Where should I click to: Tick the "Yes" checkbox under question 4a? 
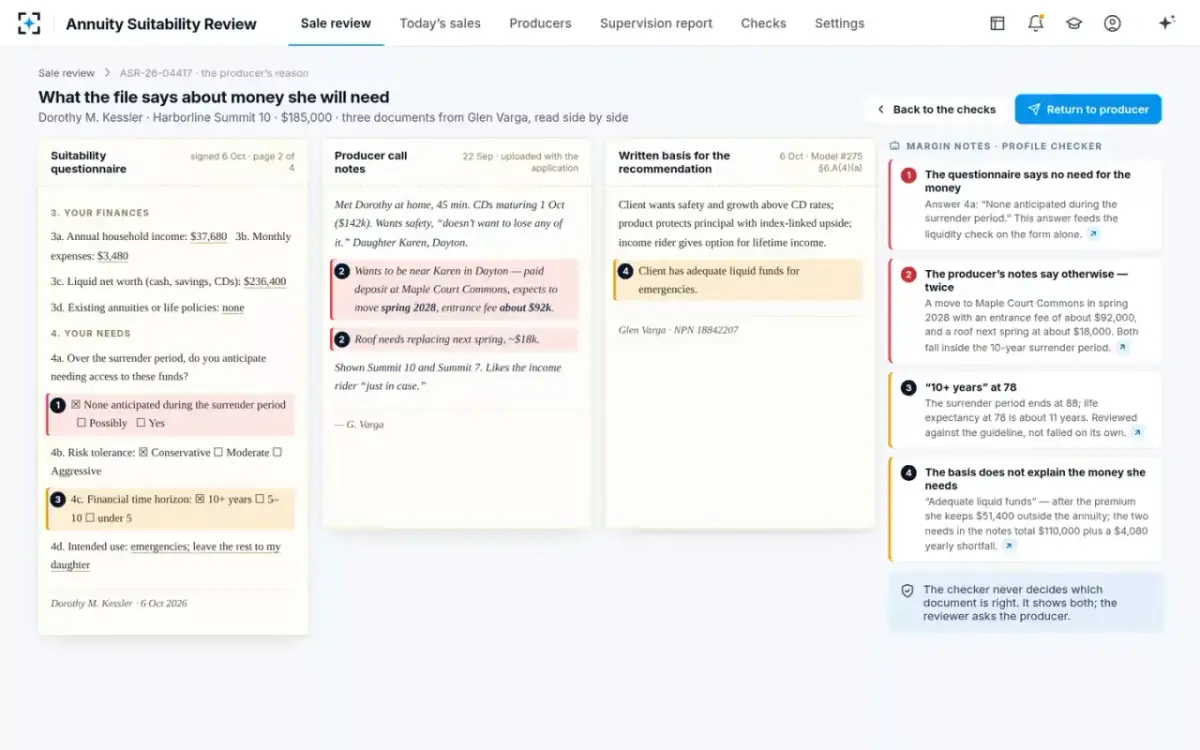click(141, 423)
